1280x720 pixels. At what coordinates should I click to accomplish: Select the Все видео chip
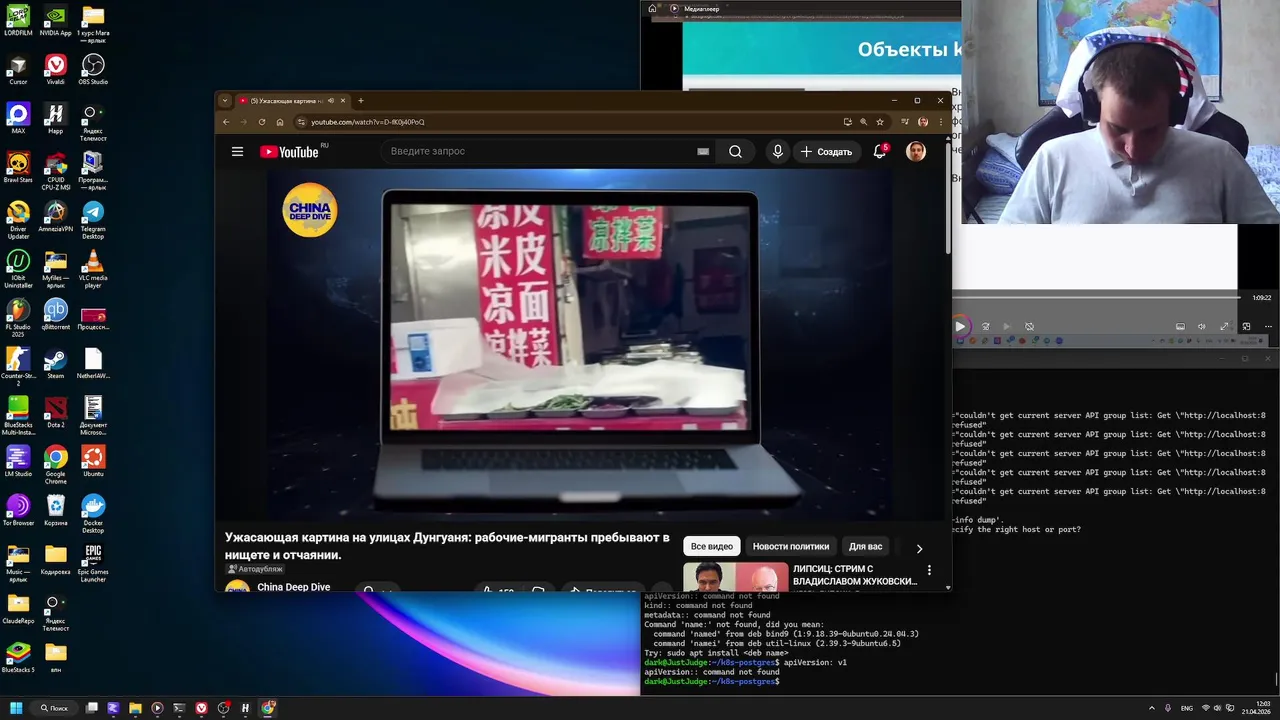pyautogui.click(x=712, y=547)
